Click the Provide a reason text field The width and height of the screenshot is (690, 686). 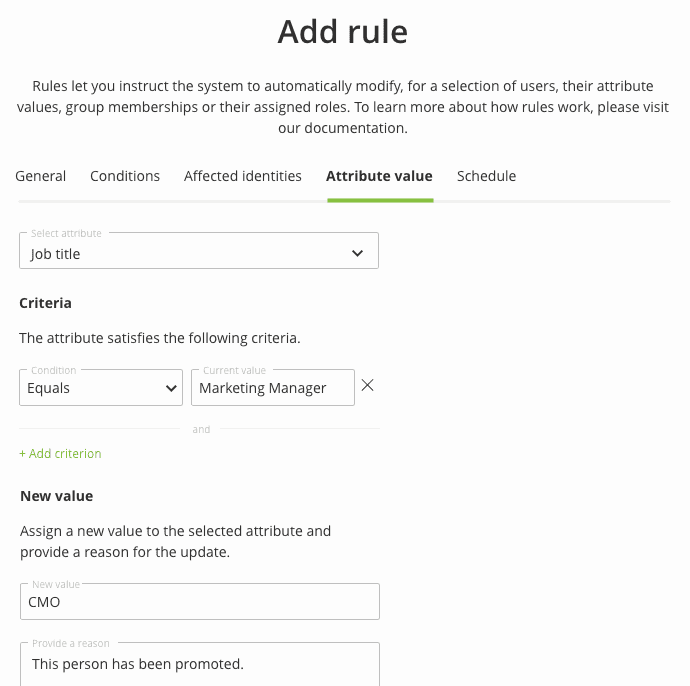pos(199,663)
